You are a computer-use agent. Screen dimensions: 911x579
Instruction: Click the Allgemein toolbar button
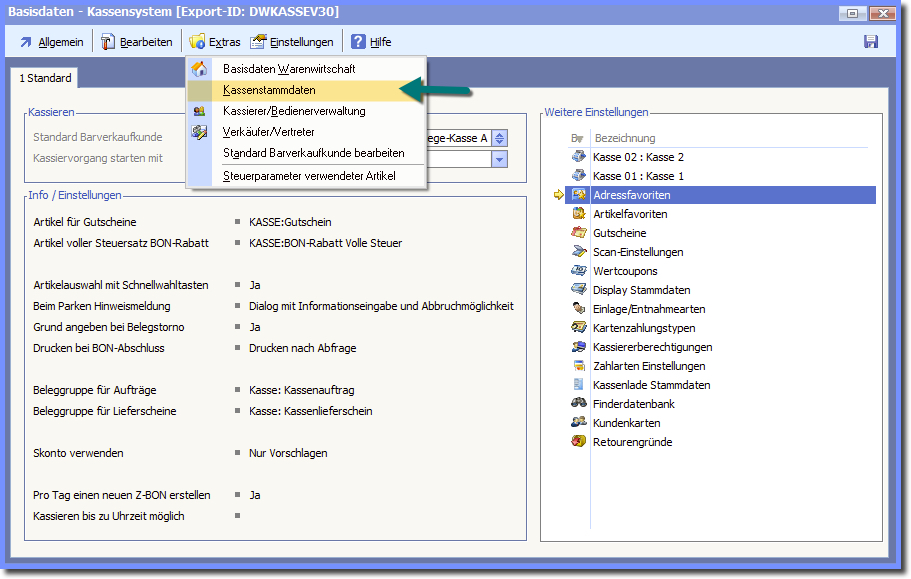pyautogui.click(x=51, y=42)
